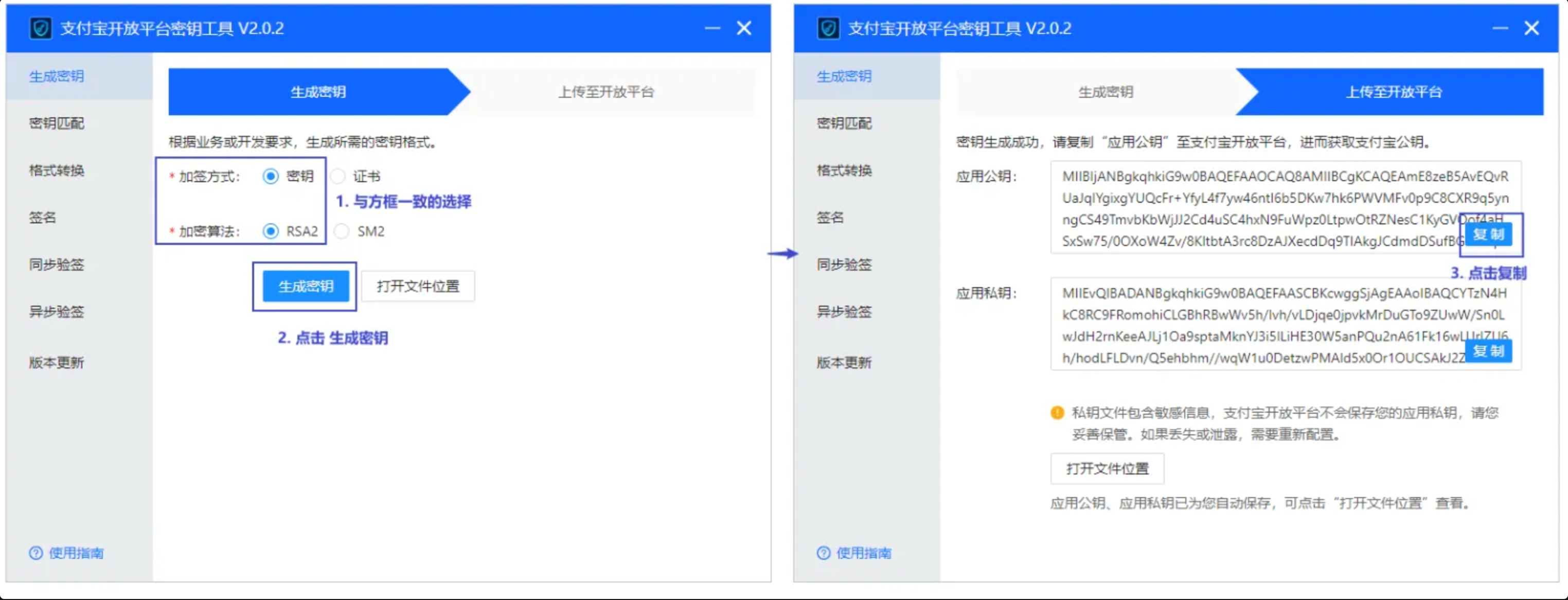
Task: Copy the 应用公钥 with its 复制 button
Action: [1488, 235]
